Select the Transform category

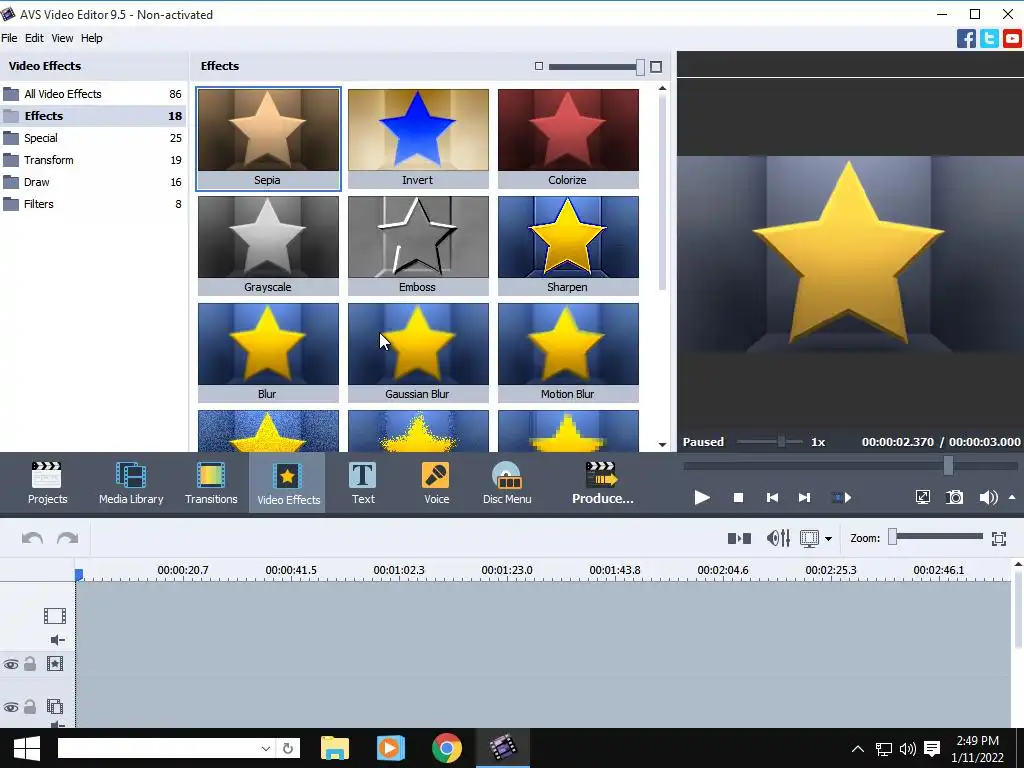point(93,160)
